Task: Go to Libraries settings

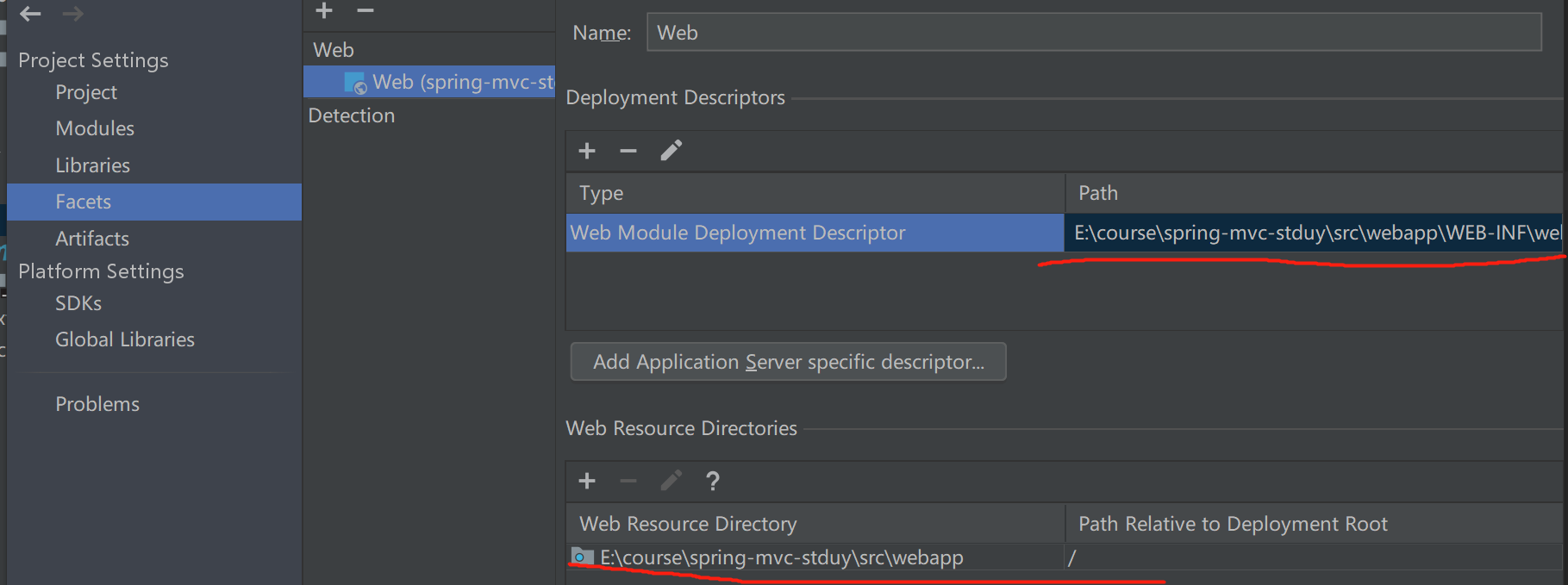Action: [92, 165]
